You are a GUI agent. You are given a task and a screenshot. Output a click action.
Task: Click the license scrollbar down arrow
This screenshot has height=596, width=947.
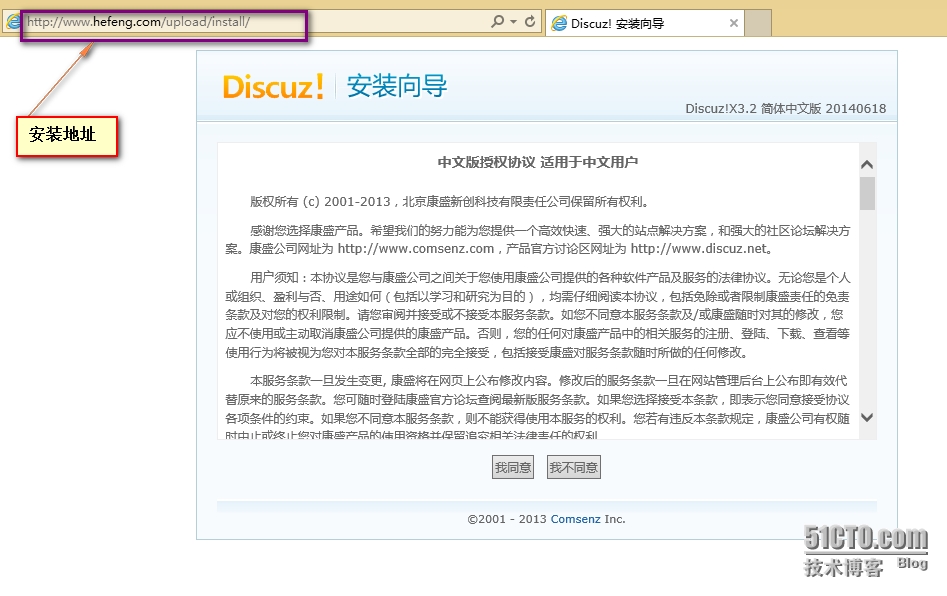(867, 417)
